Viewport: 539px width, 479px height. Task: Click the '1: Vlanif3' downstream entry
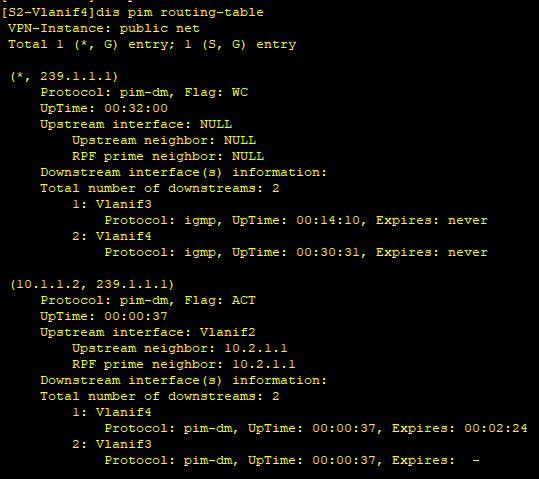[112, 205]
